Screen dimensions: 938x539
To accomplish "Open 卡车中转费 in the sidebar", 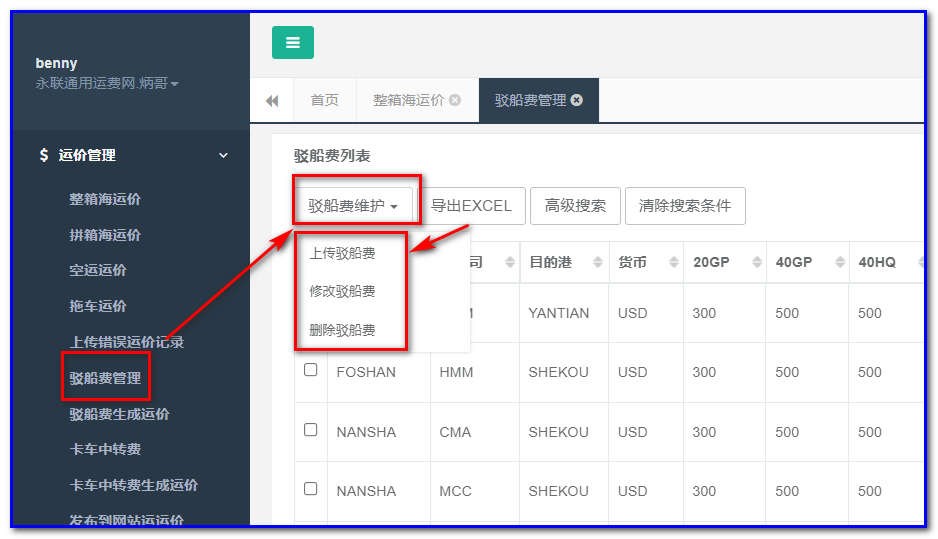I will point(105,449).
